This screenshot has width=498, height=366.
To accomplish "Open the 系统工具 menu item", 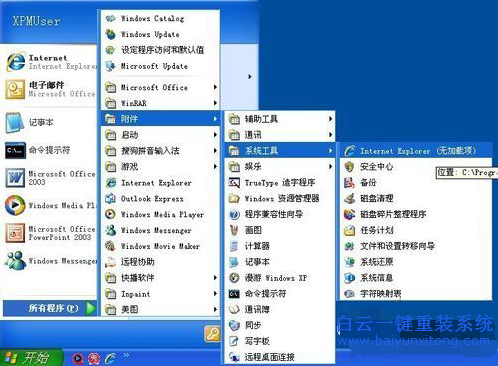I will [280, 151].
